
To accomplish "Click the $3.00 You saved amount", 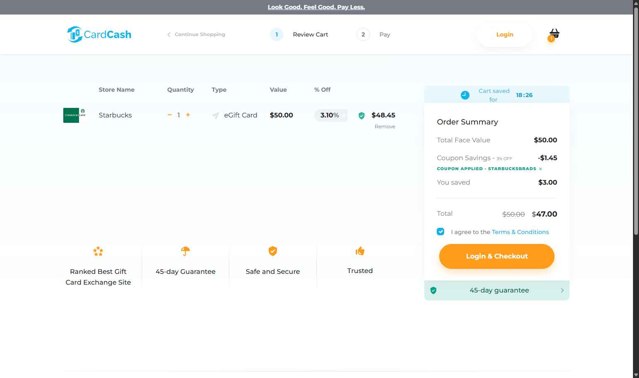I will 547,182.
